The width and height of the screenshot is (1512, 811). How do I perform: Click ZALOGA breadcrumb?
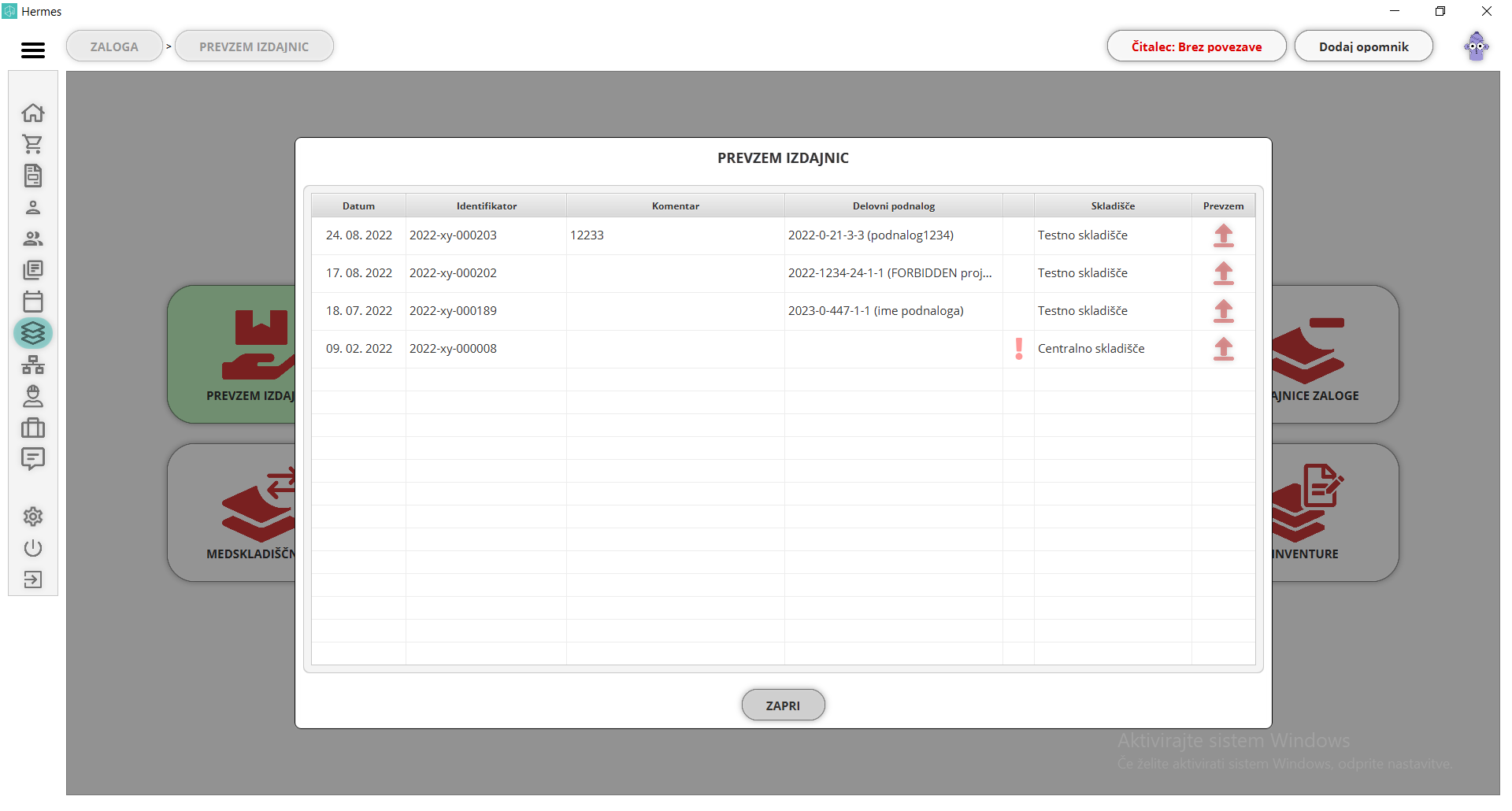114,46
